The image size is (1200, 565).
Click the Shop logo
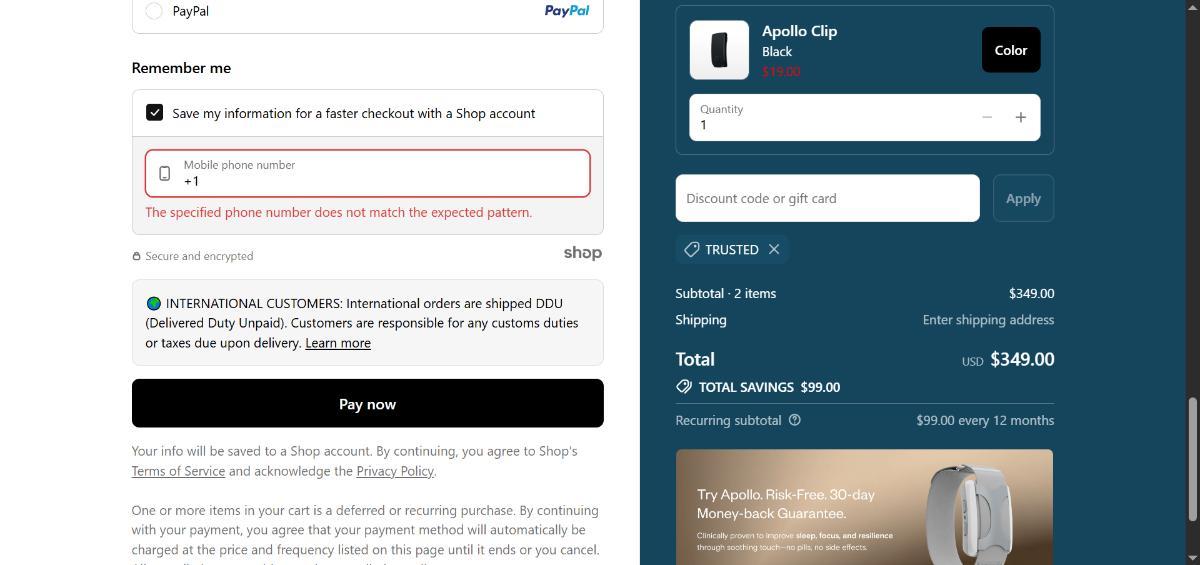[582, 254]
